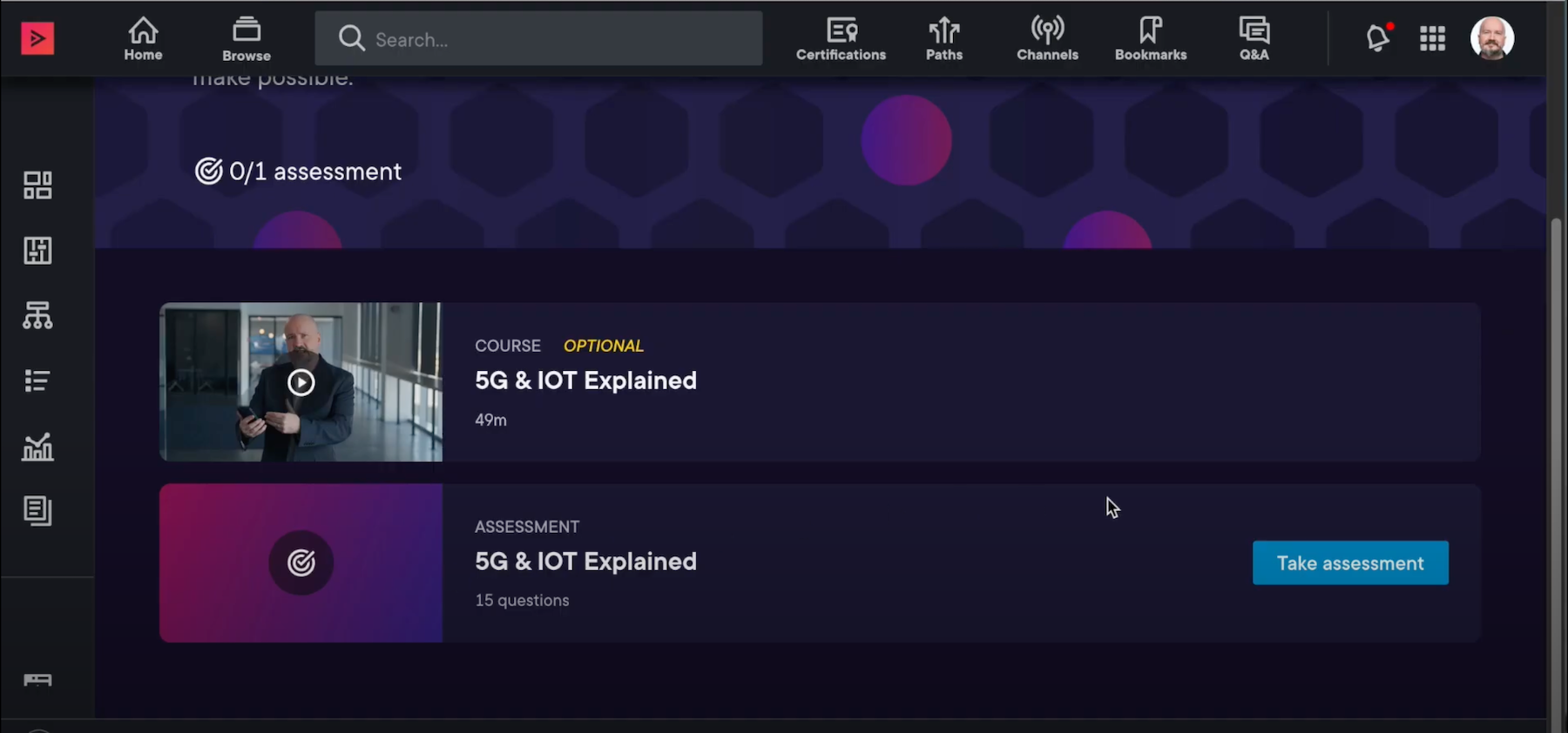Open dashboard tiles icon in sidebar
Image resolution: width=1568 pixels, height=733 pixels.
(x=37, y=185)
